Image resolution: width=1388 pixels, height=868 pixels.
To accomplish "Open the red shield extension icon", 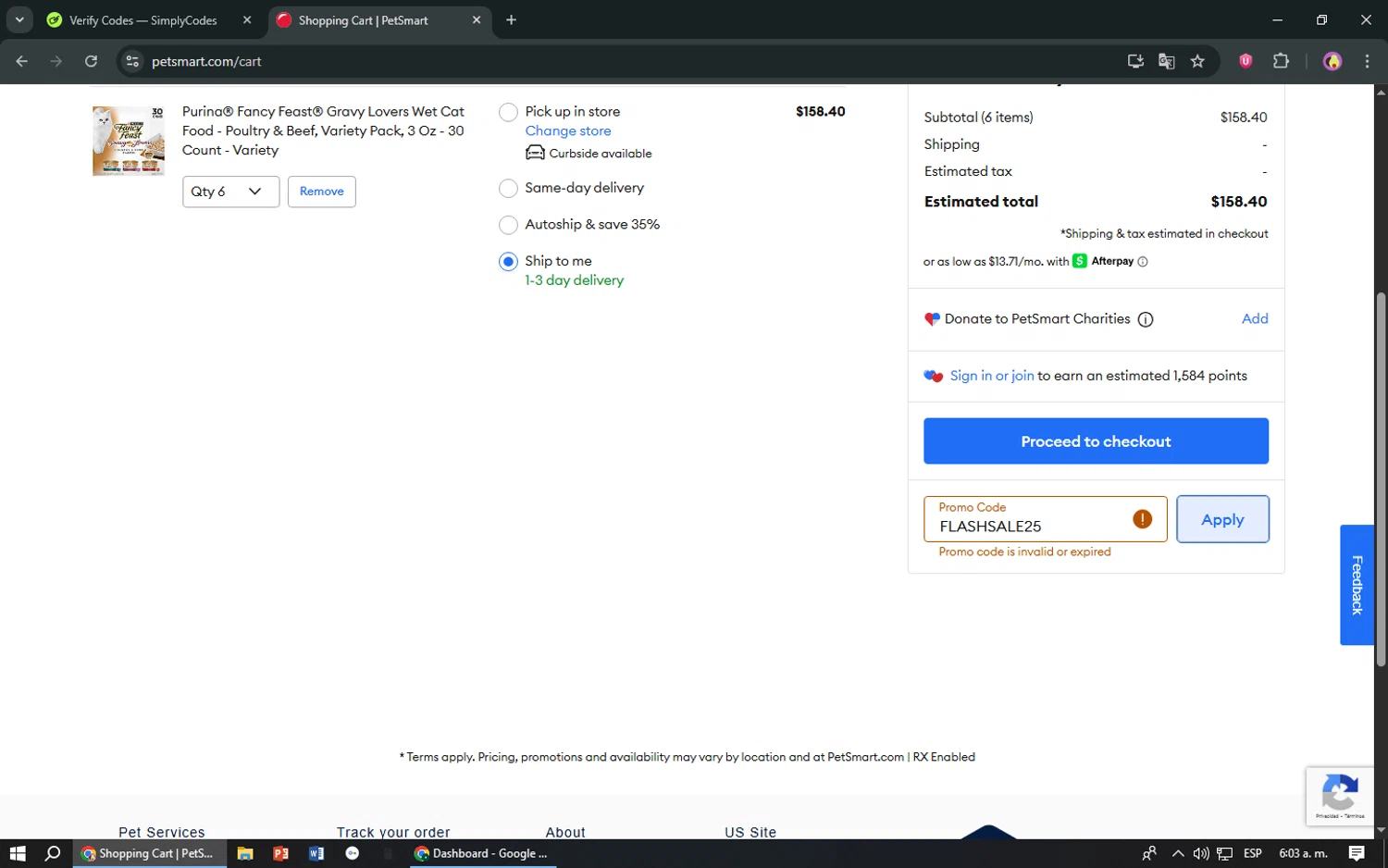I will 1245,61.
